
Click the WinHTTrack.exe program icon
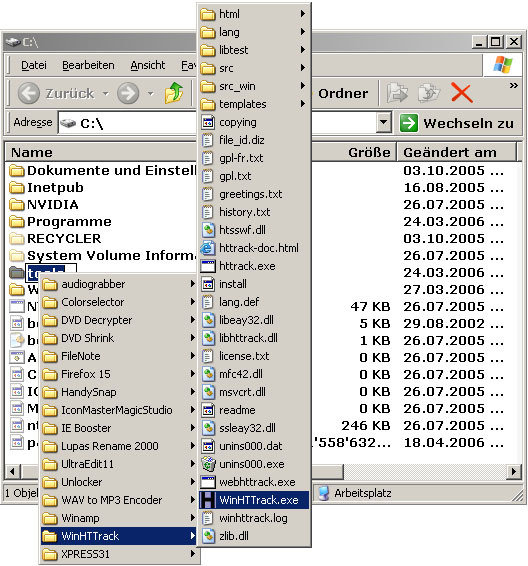pyautogui.click(x=208, y=500)
